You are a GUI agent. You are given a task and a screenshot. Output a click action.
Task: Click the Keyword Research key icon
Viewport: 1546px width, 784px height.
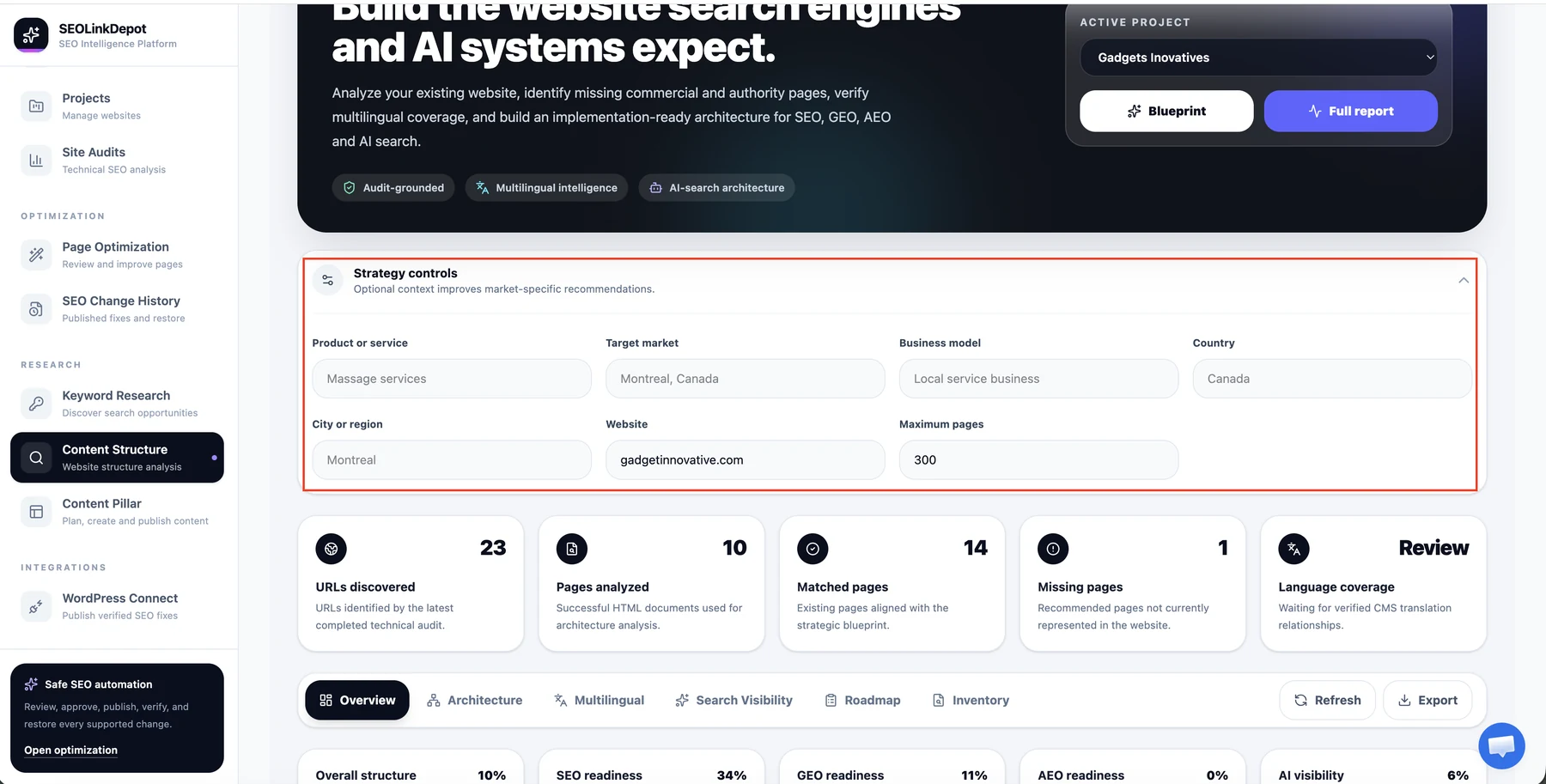click(36, 403)
